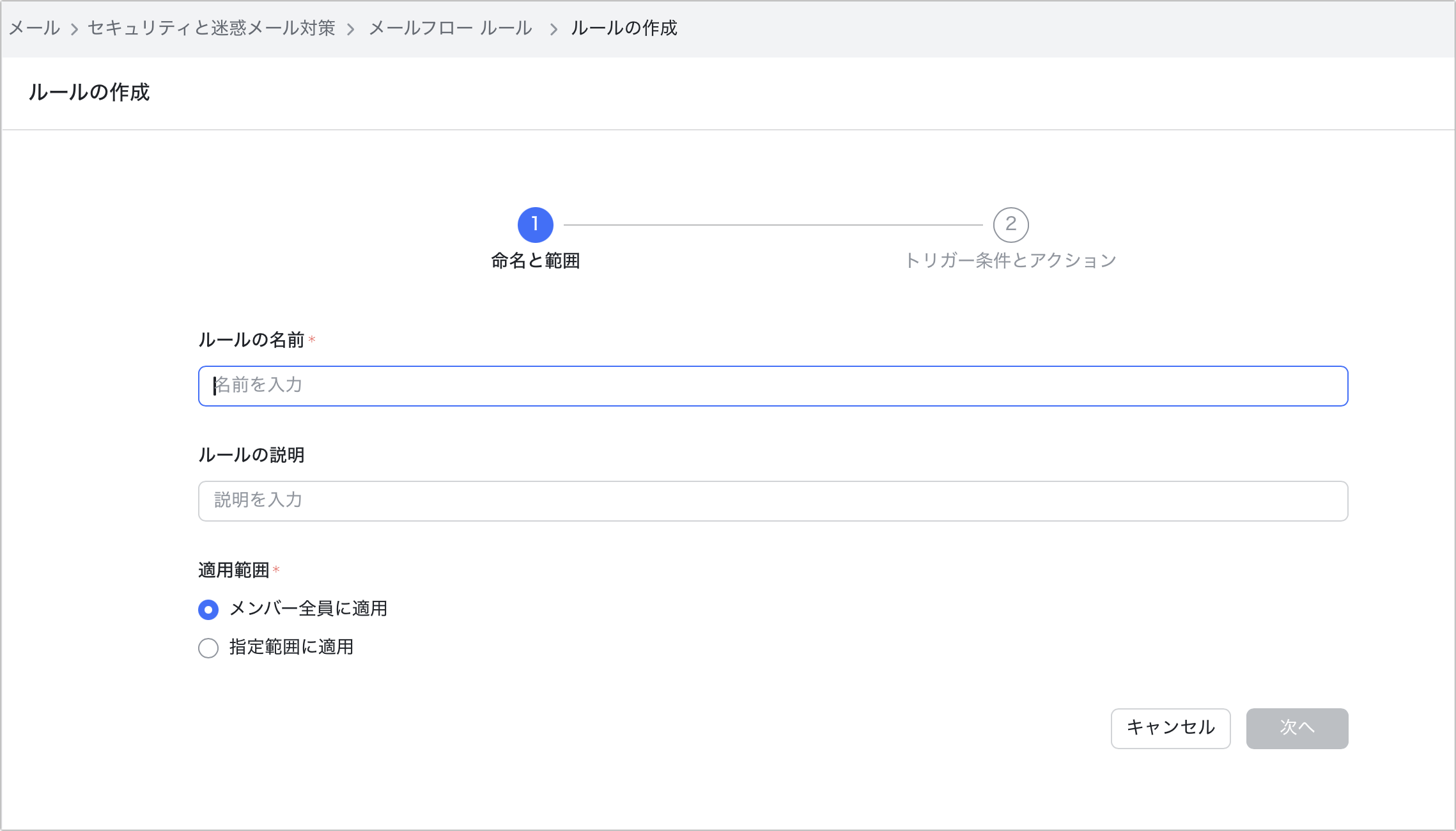Screen dimensions: 1456x831
Task: Click the 適用範囲 section label
Action: [234, 570]
